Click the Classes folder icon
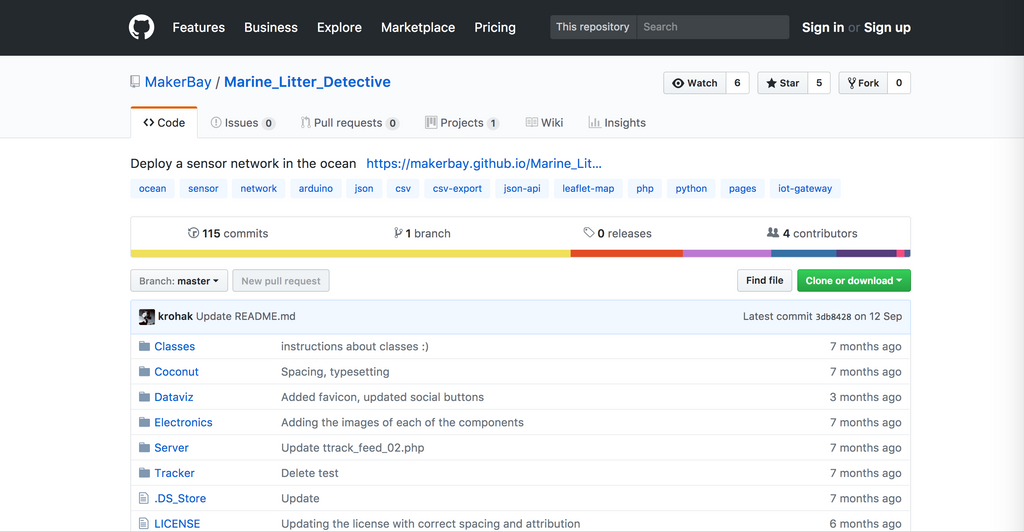 (x=144, y=346)
